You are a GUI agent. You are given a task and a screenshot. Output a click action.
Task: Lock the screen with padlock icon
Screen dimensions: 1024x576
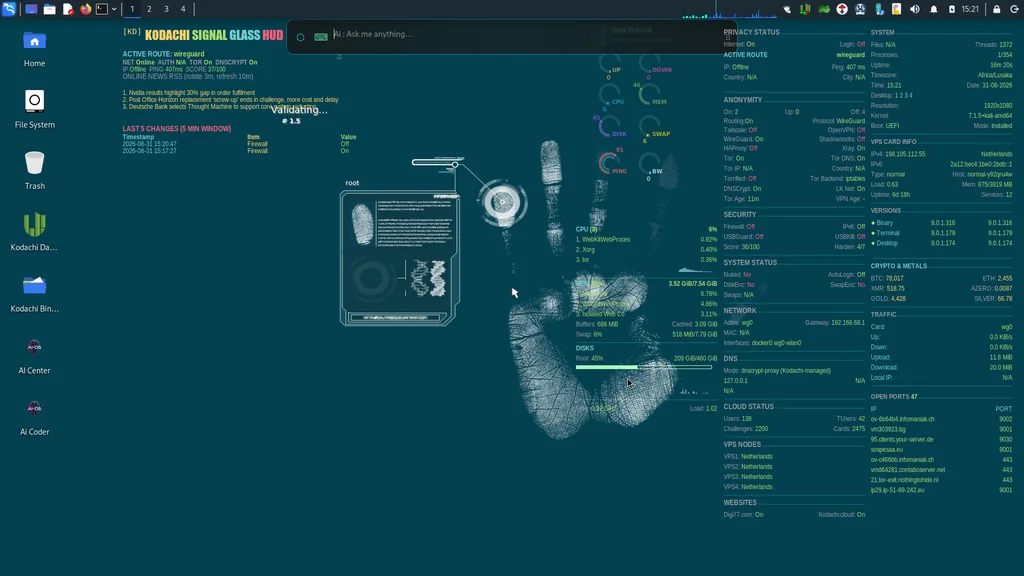point(997,9)
